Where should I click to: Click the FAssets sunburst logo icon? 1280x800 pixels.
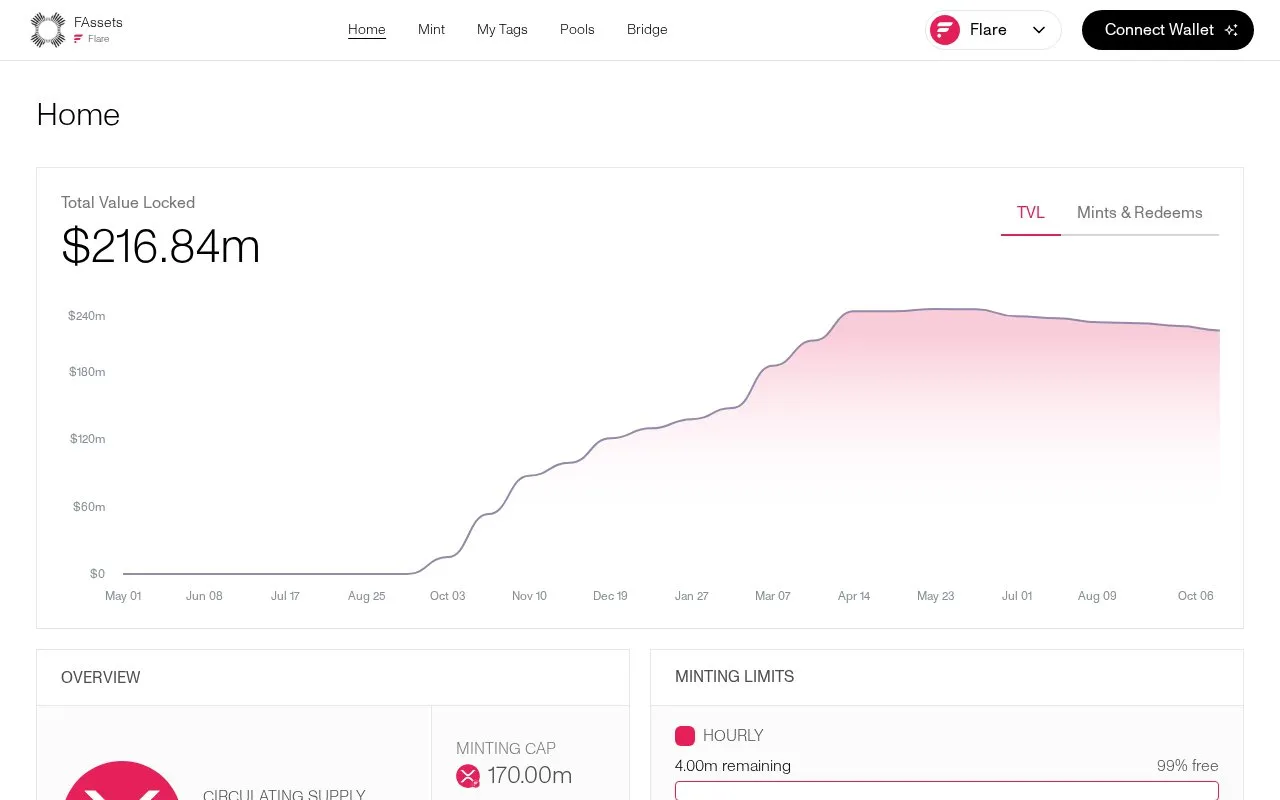pyautogui.click(x=48, y=30)
